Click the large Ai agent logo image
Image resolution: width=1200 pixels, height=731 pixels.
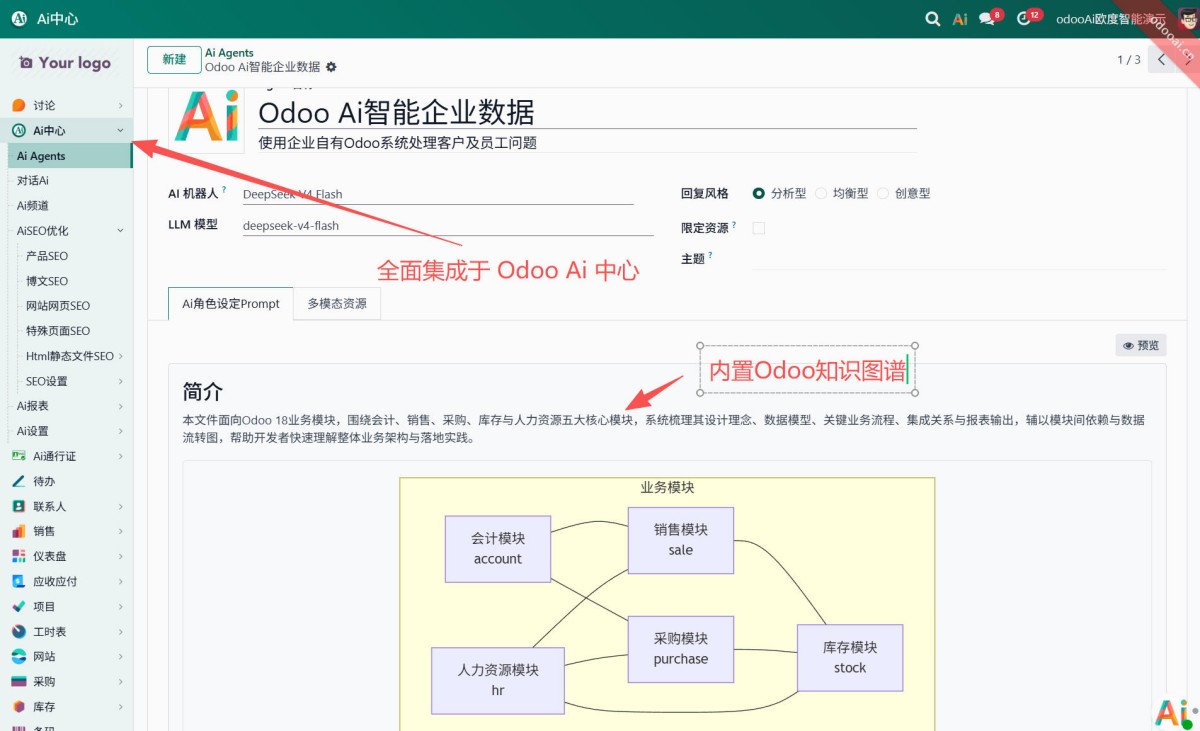[206, 117]
